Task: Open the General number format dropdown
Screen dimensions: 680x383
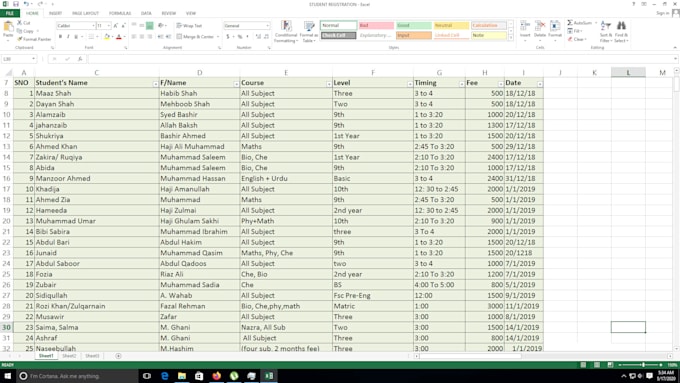Action: [267, 26]
